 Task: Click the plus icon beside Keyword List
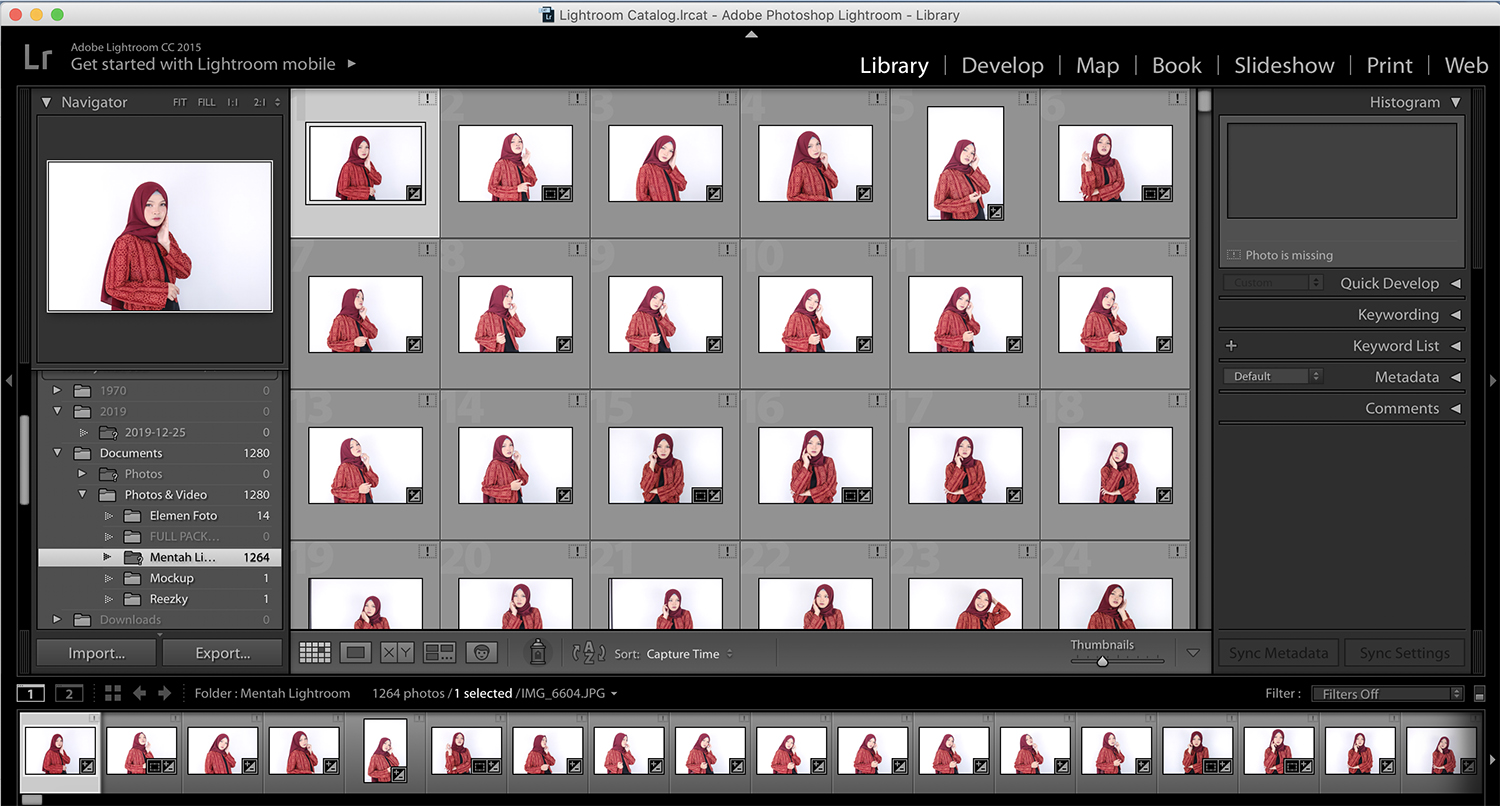click(1231, 346)
